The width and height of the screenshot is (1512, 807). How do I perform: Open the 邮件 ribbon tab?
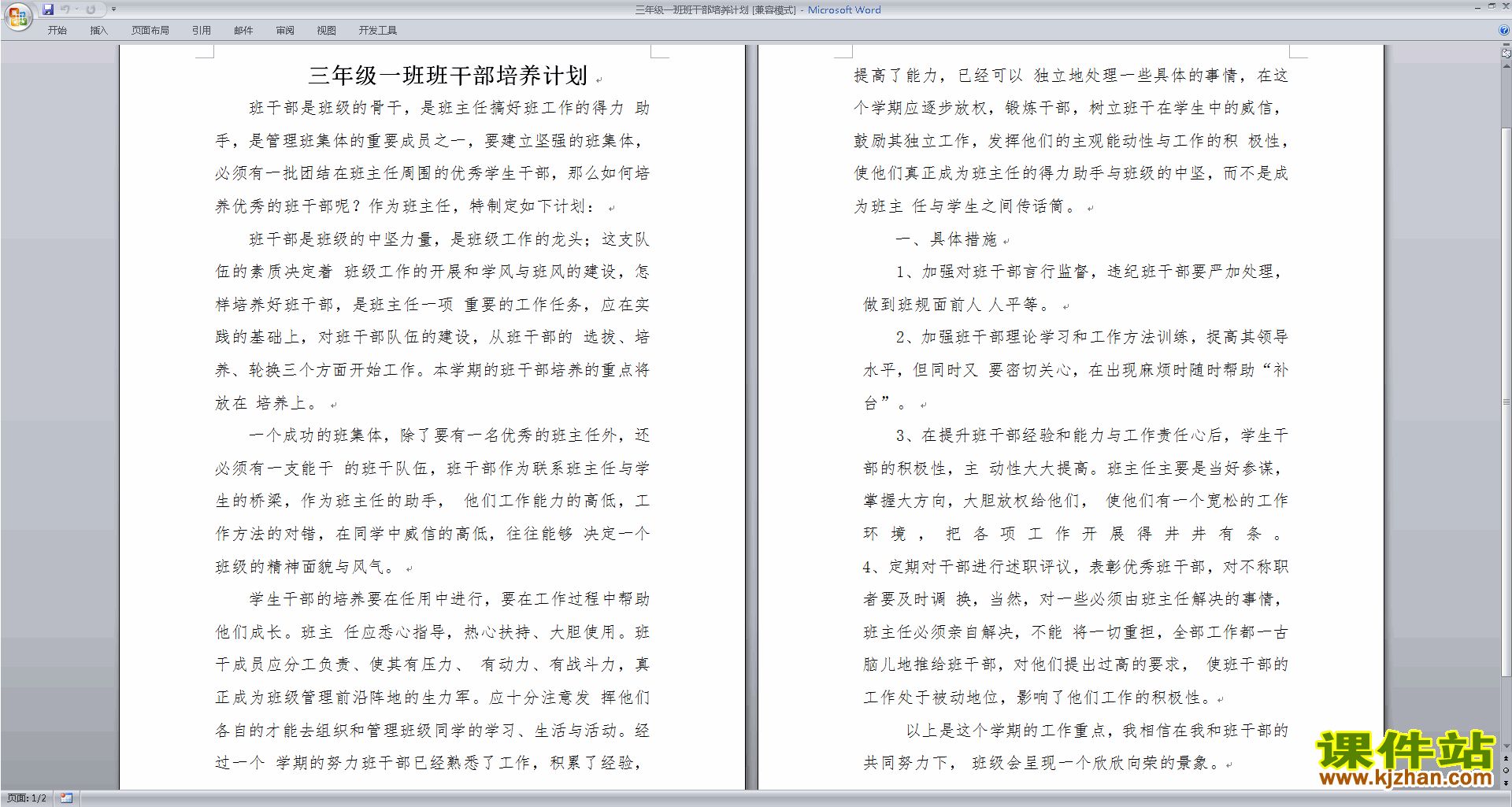243,30
